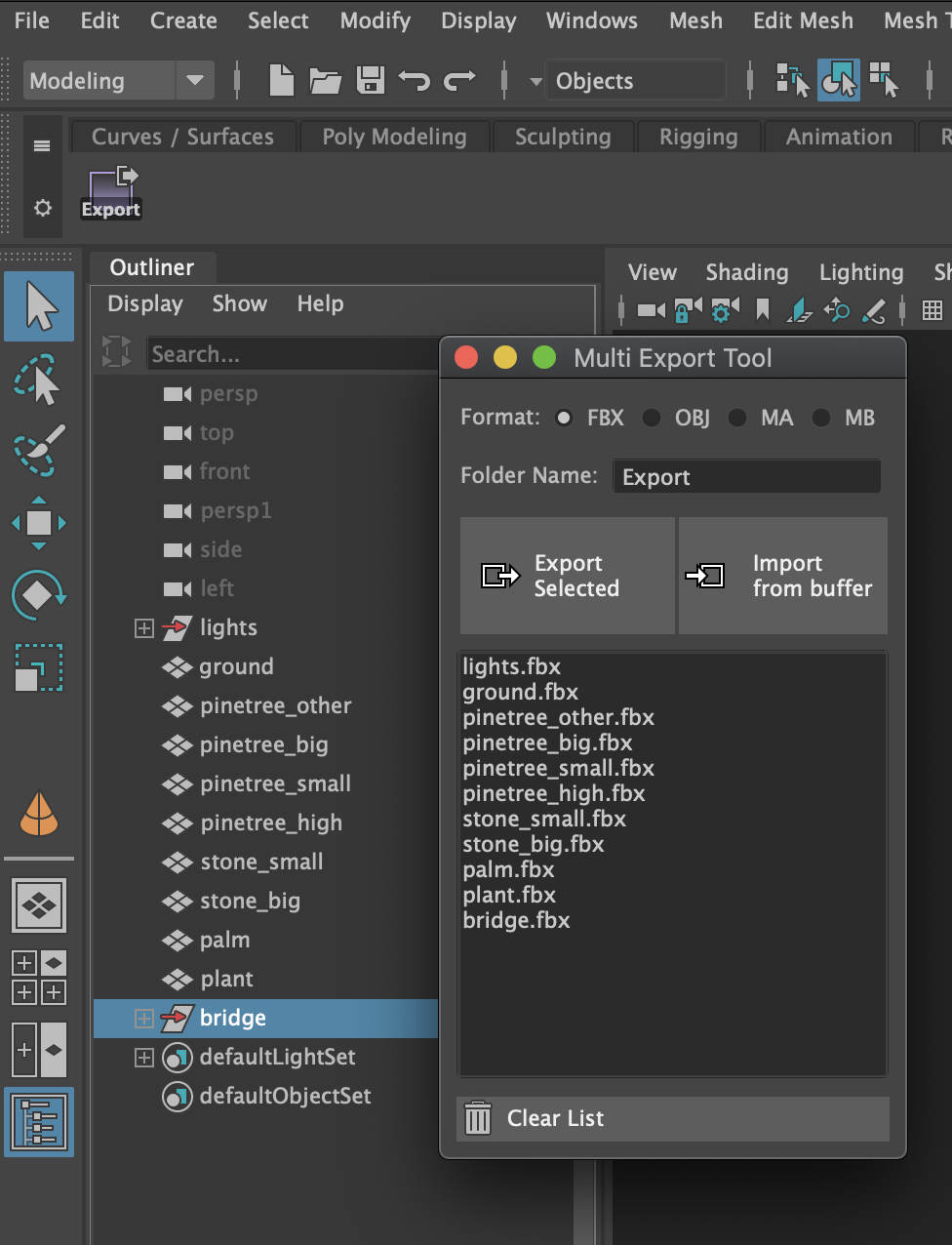Click the Save Scene floppy icon

click(x=371, y=80)
